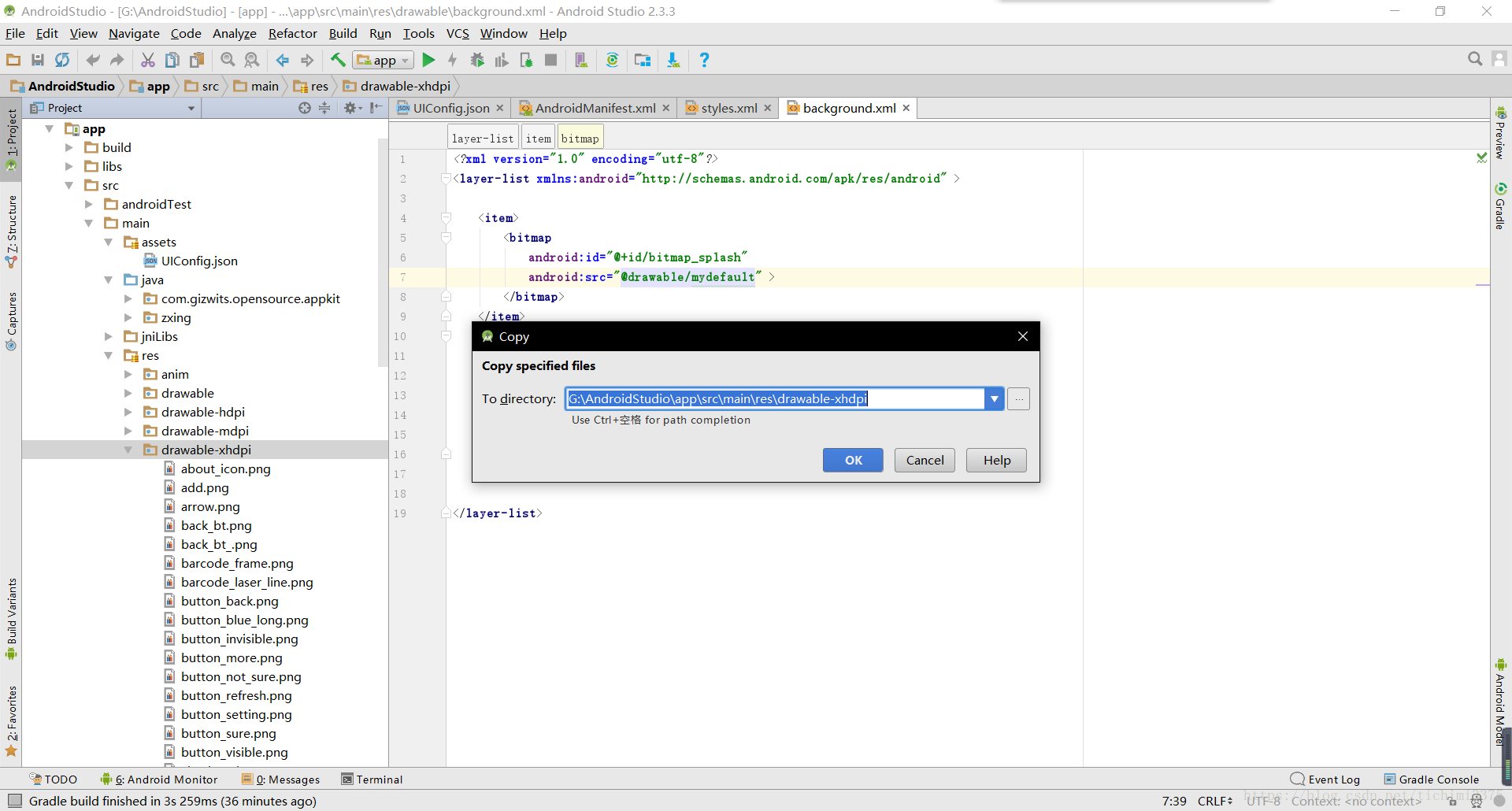Open the Gradle Console panel

(x=1432, y=780)
